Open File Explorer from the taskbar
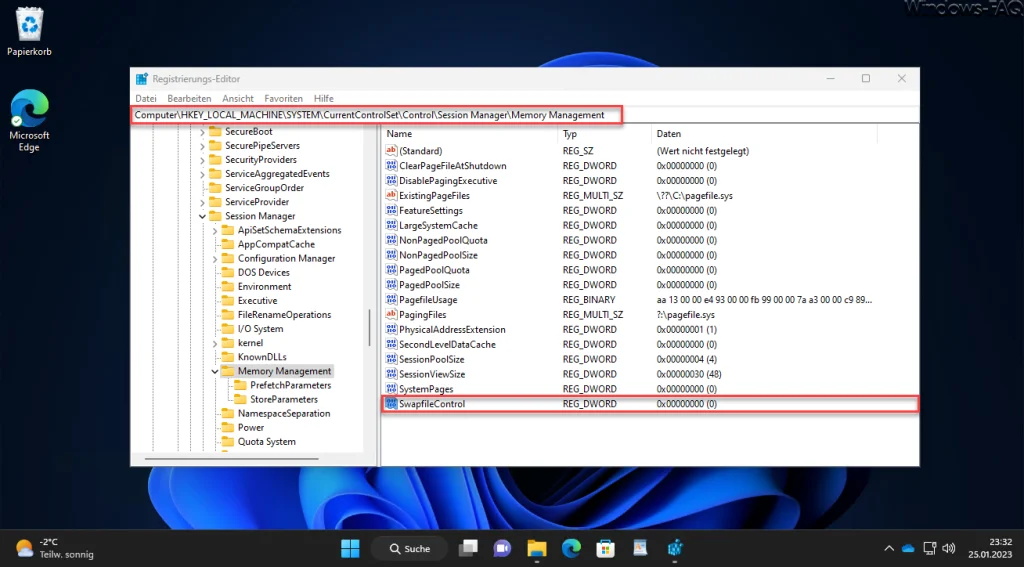This screenshot has height=567, width=1024. [x=537, y=548]
